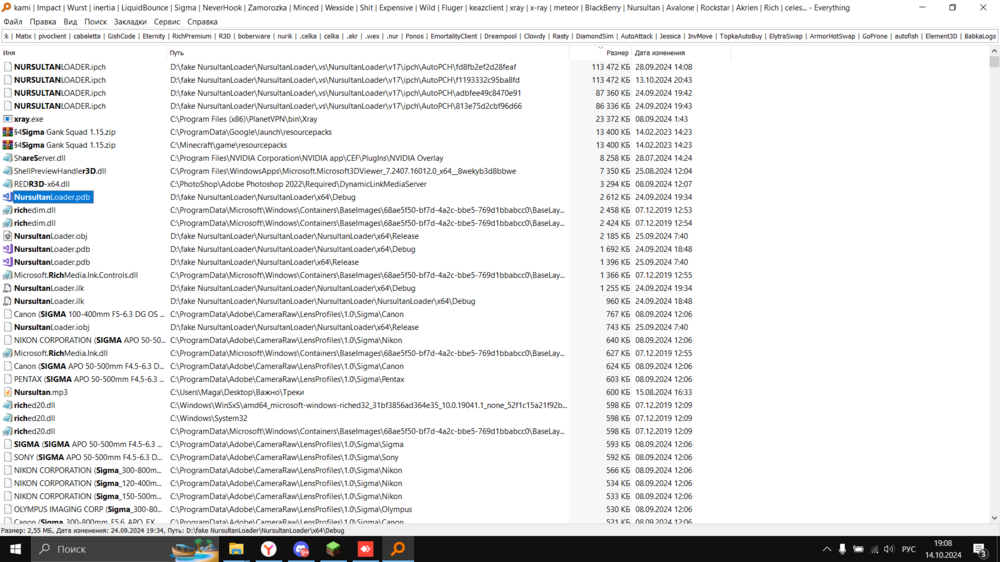
Task: Select richedim.dll sized 2 424 КБ
Action: [34, 223]
